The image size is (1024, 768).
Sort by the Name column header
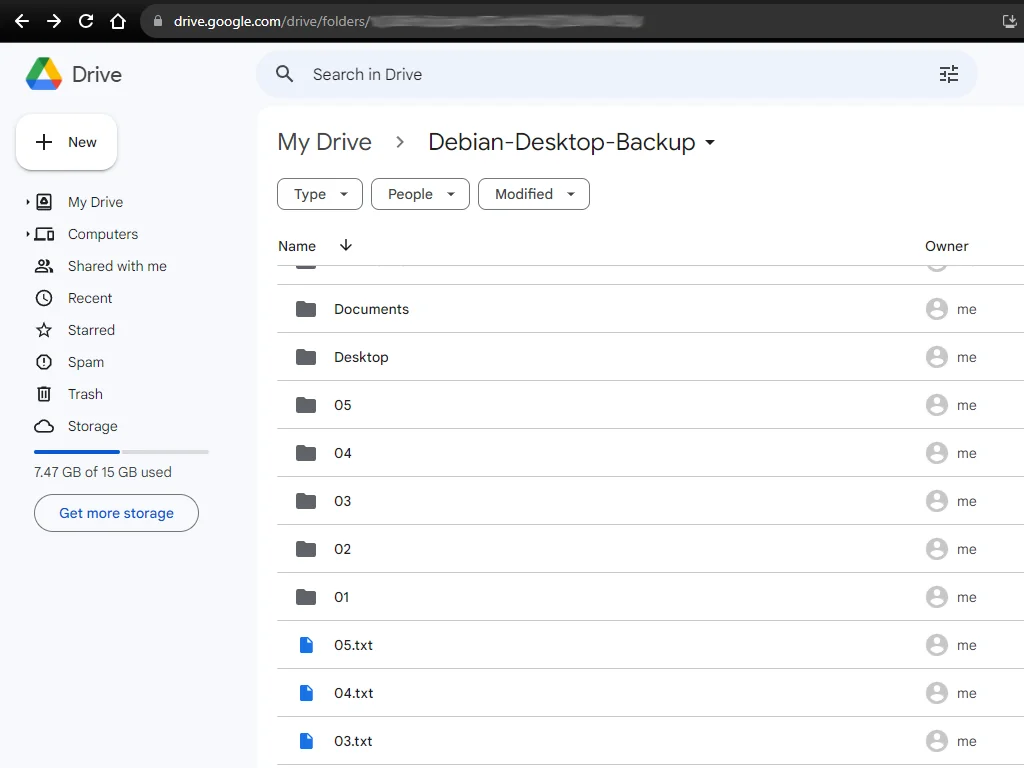[x=297, y=246]
